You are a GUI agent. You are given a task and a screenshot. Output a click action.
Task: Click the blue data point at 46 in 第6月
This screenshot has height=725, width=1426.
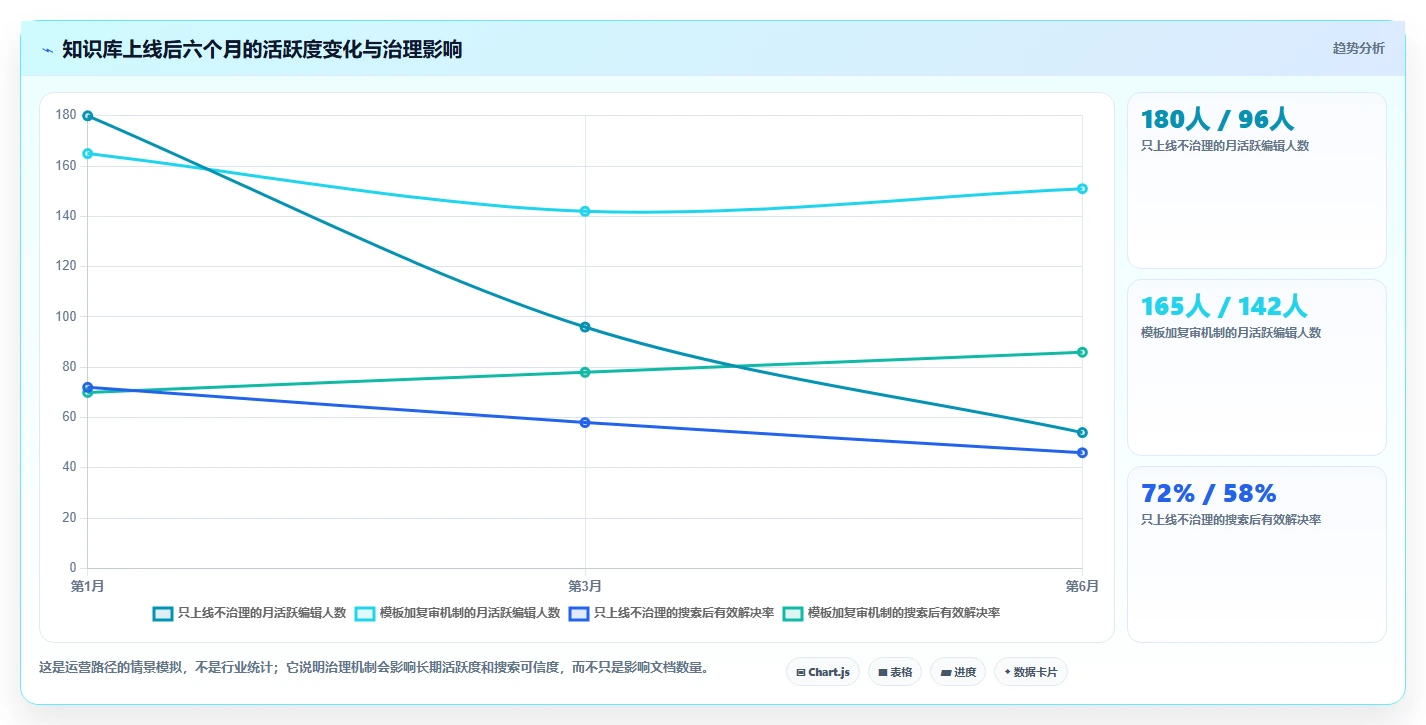tap(1082, 453)
